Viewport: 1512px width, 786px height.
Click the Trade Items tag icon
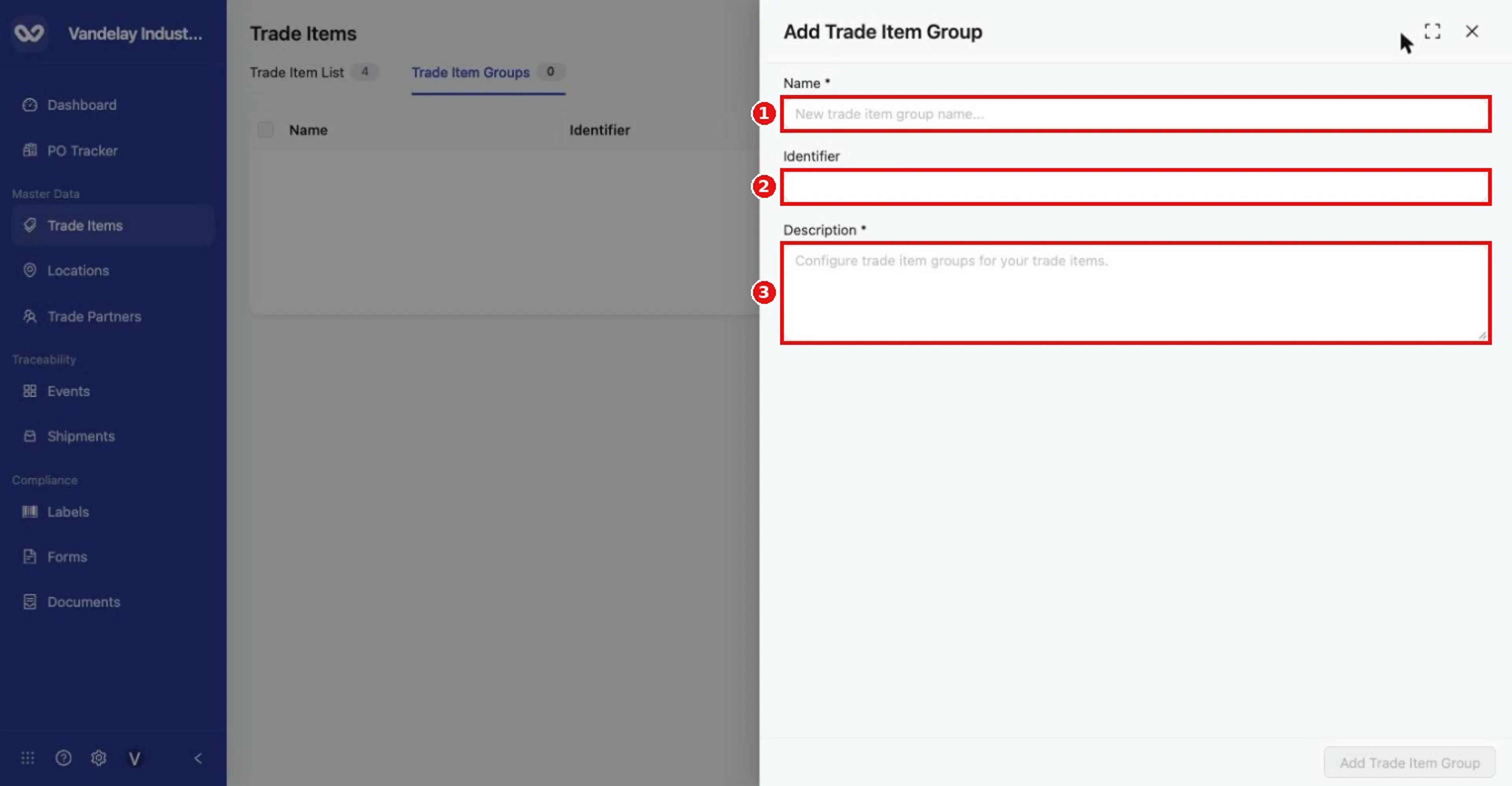click(x=30, y=225)
